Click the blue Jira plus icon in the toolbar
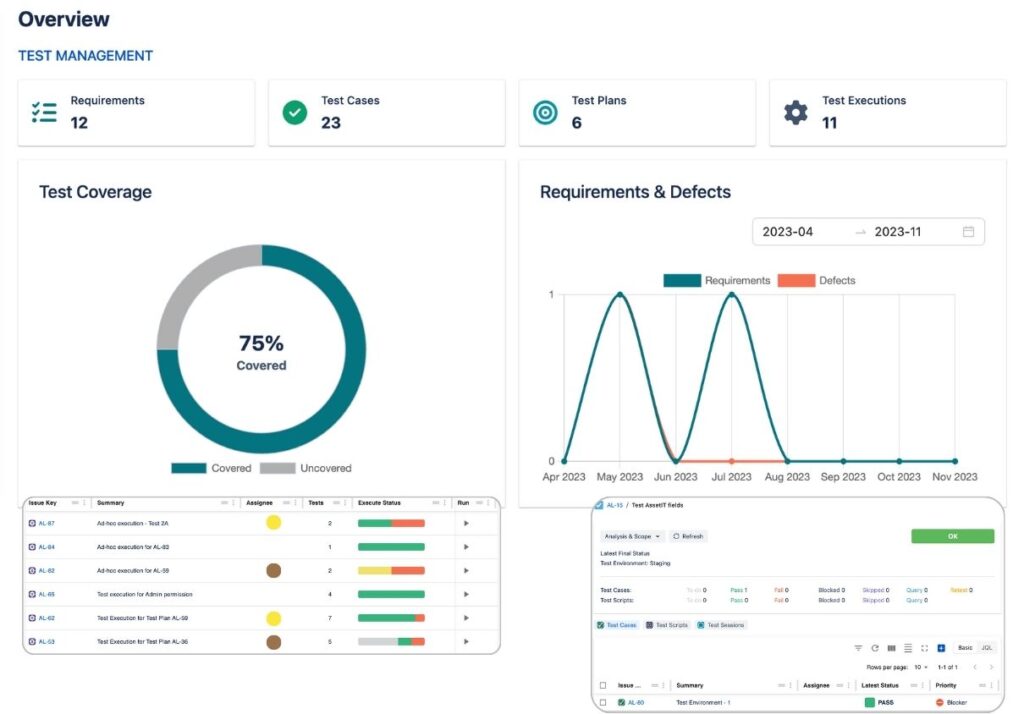The width and height of the screenshot is (1024, 714). point(939,647)
